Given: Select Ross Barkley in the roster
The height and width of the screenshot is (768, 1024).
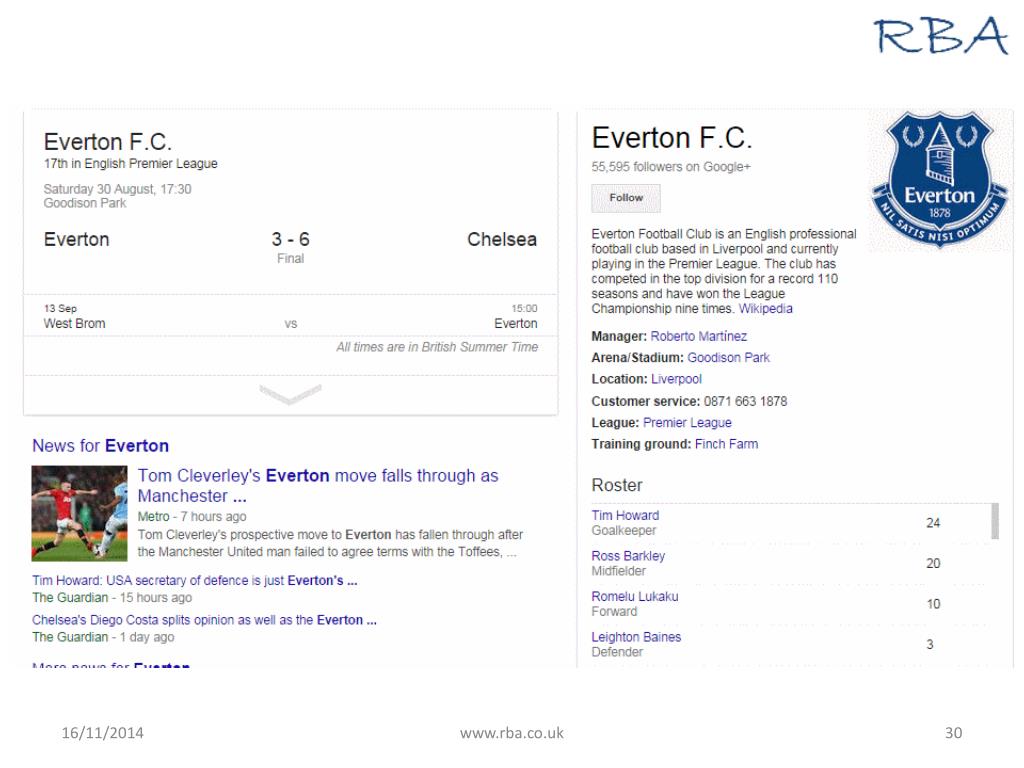Looking at the screenshot, I should [x=628, y=556].
